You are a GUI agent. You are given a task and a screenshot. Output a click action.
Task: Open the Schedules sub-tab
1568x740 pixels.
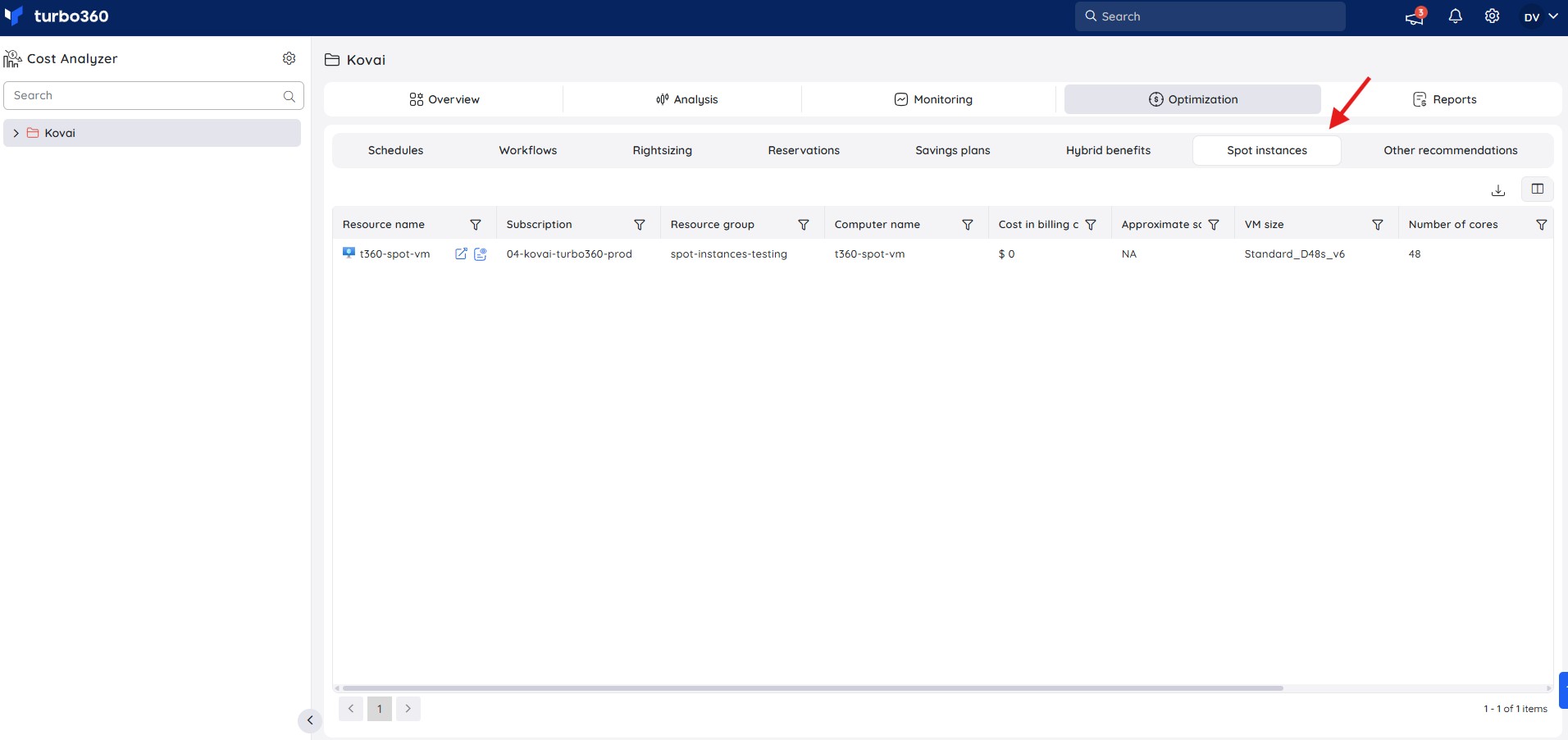395,150
